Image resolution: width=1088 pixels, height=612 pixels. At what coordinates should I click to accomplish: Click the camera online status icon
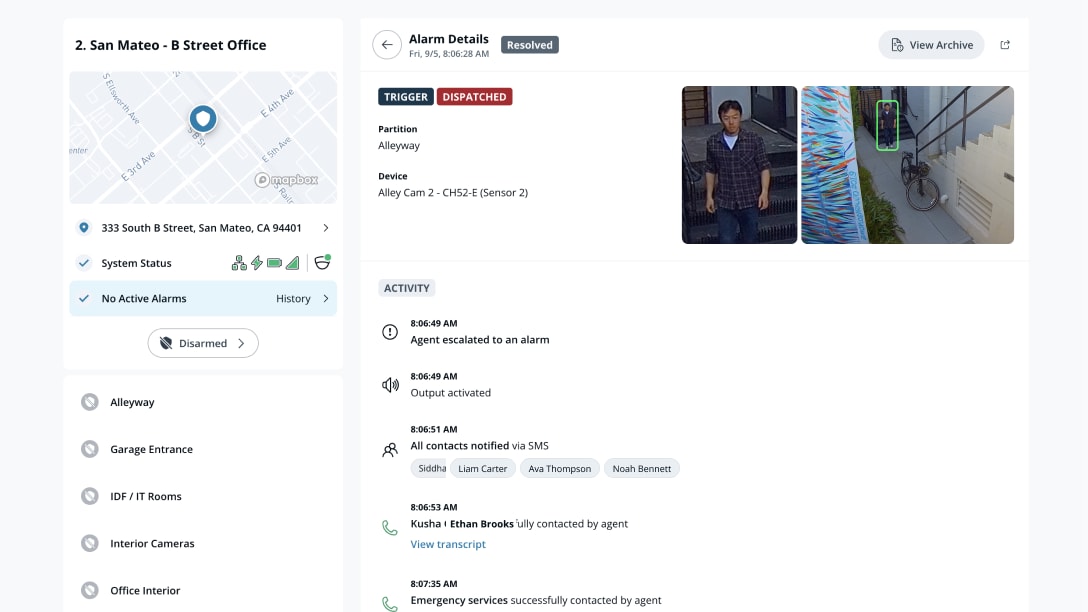coord(322,263)
